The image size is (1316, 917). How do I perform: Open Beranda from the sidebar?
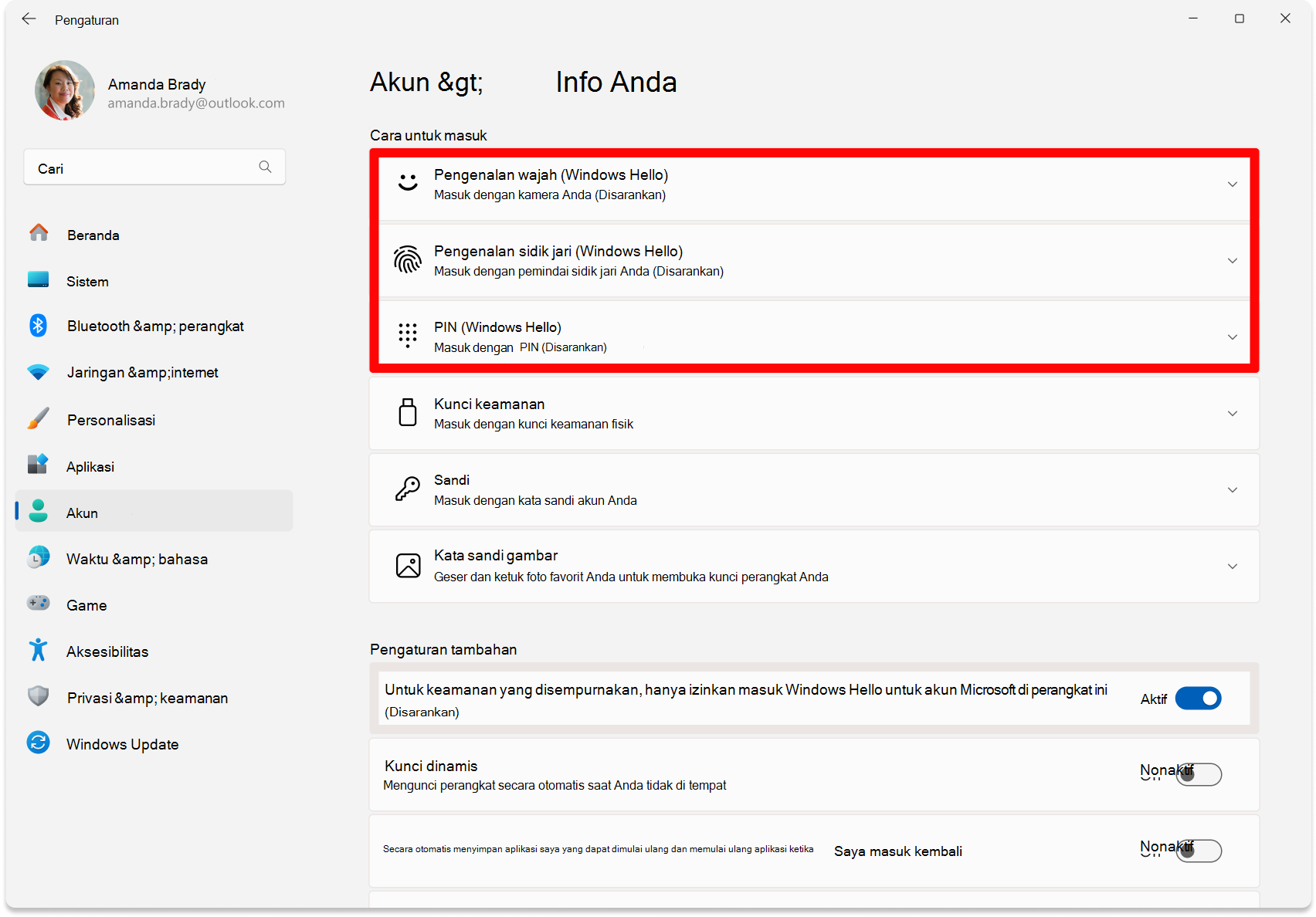click(154, 235)
